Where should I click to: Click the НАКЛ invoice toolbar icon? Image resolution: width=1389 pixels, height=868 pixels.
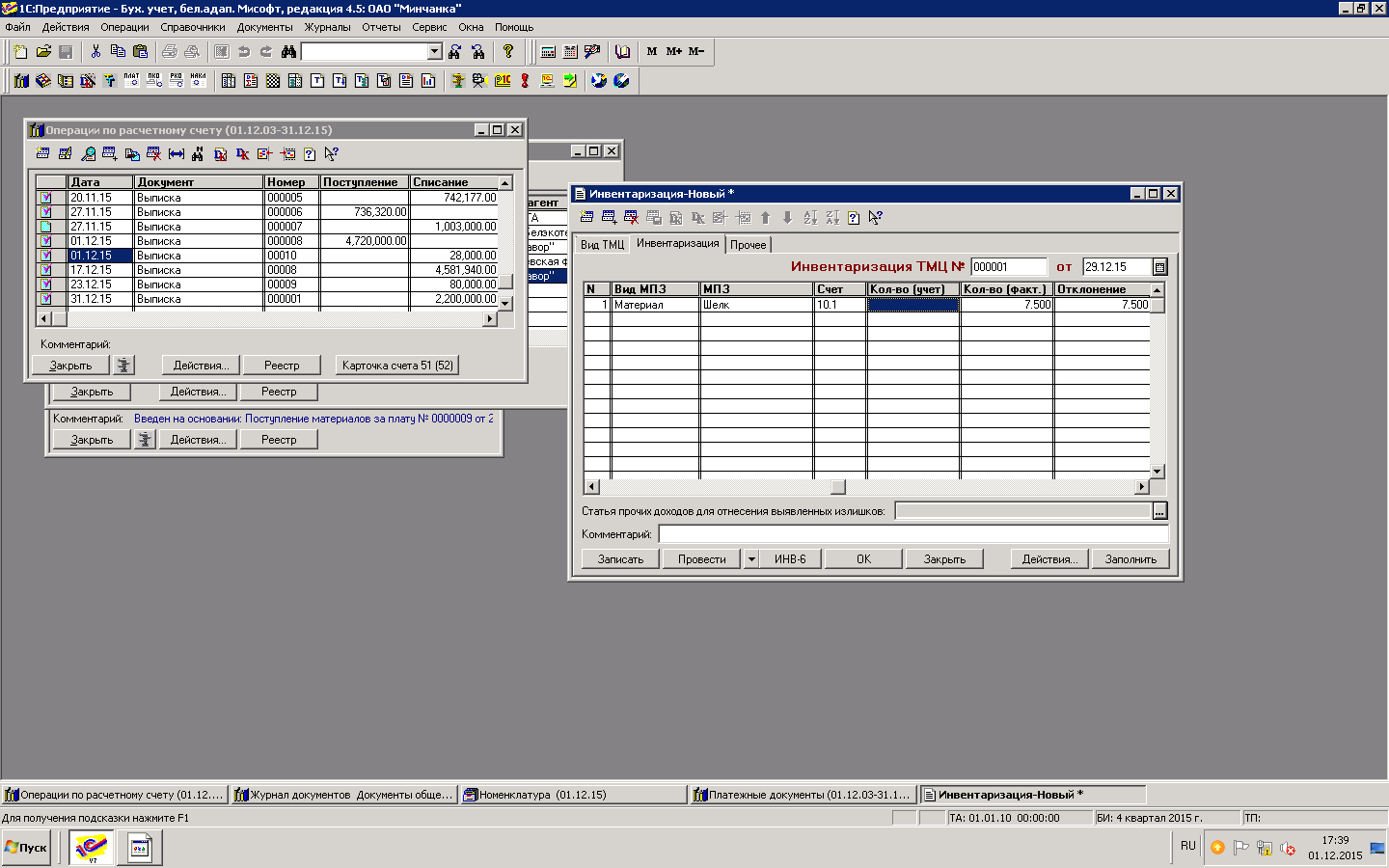tap(198, 81)
